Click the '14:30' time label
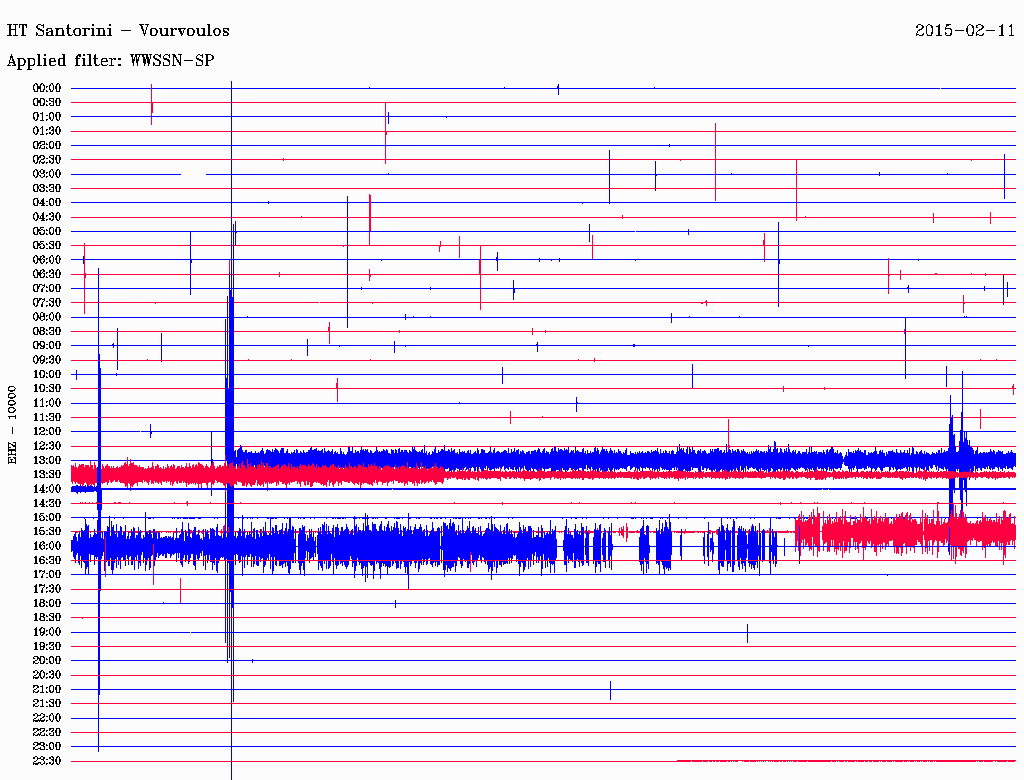The width and height of the screenshot is (1024, 780). [x=47, y=503]
